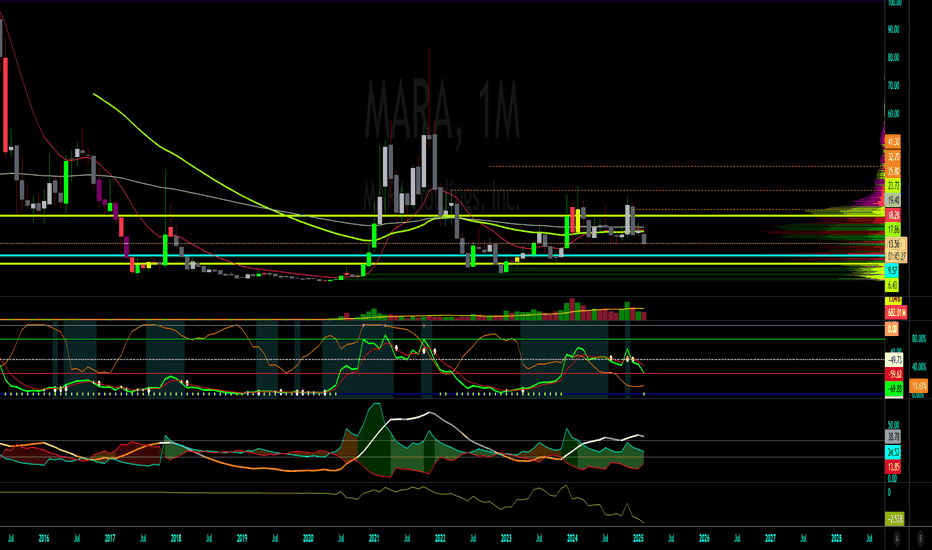The width and height of the screenshot is (932, 550).
Task: Click the 11.61% orange percentage label
Action: [x=919, y=386]
